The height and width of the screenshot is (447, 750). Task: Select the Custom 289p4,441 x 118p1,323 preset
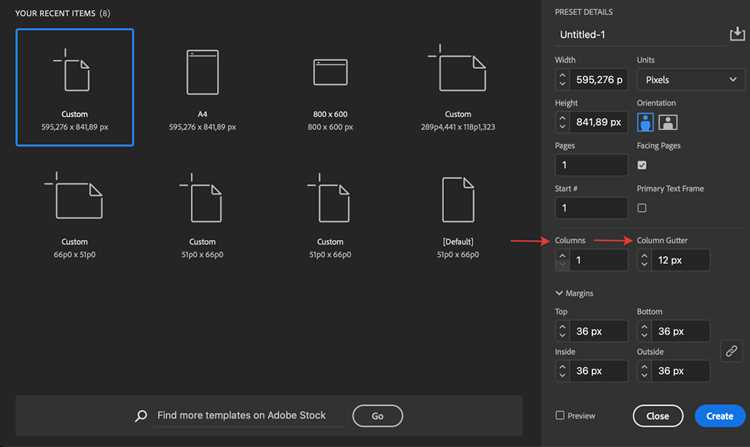(x=458, y=87)
